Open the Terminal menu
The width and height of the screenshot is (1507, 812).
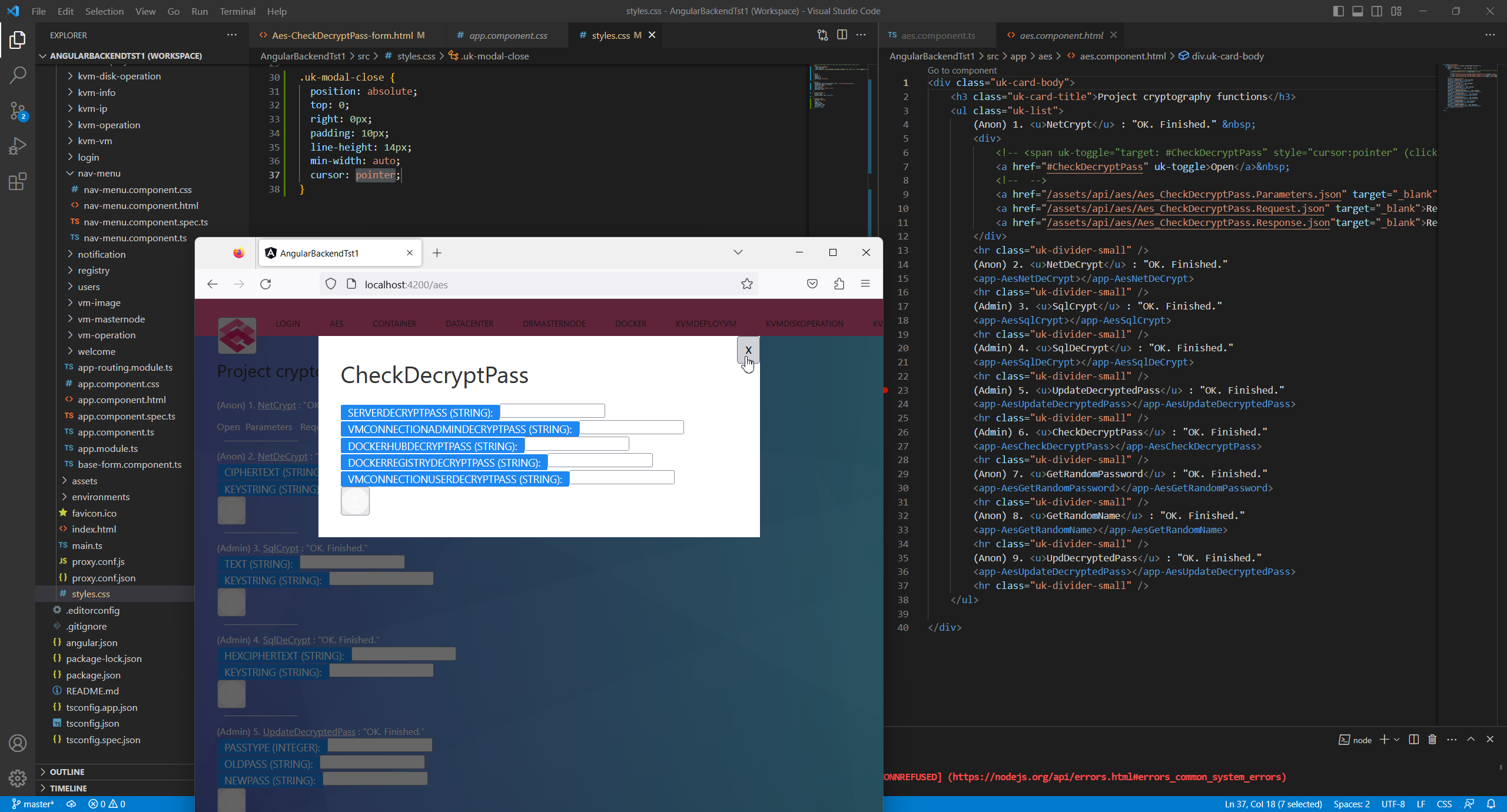(237, 11)
